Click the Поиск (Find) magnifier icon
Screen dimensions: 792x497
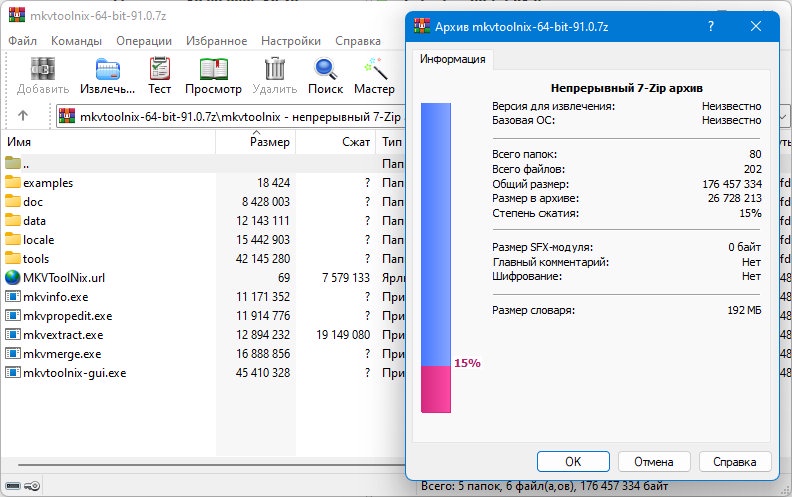click(x=325, y=69)
